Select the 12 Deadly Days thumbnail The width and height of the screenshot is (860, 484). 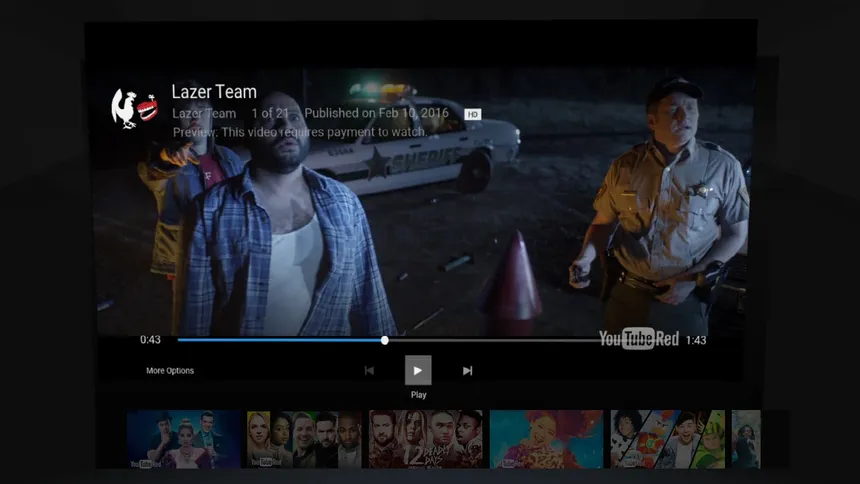[426, 439]
